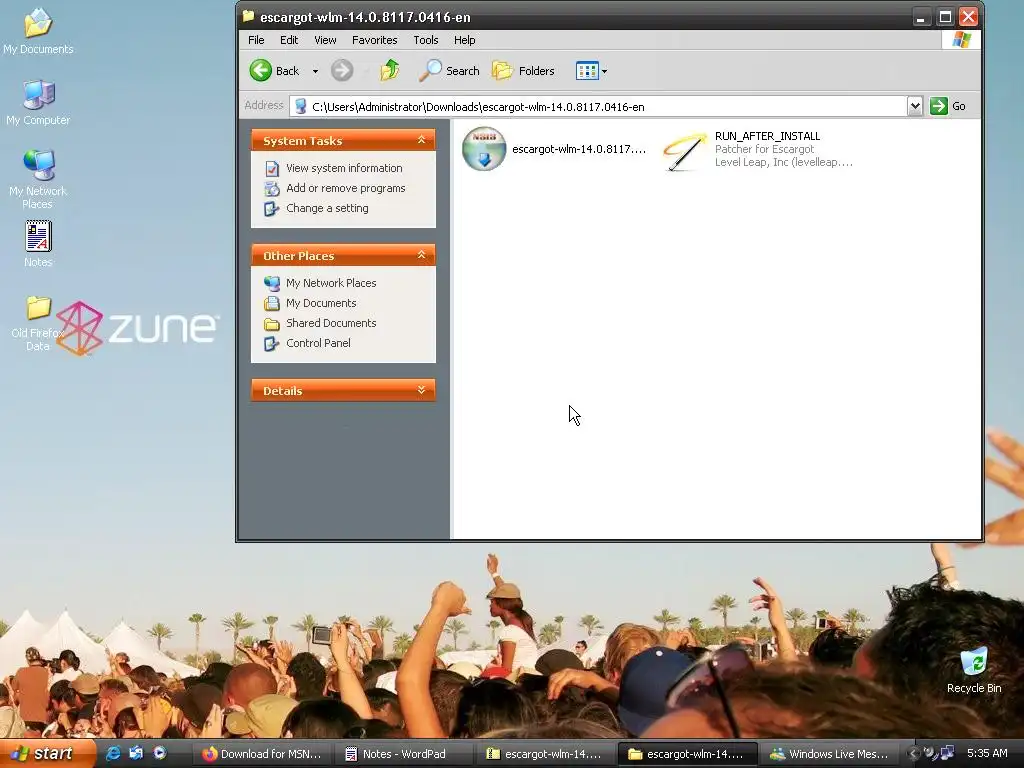Open the Start menu
This screenshot has width=1024, height=768.
46,753
